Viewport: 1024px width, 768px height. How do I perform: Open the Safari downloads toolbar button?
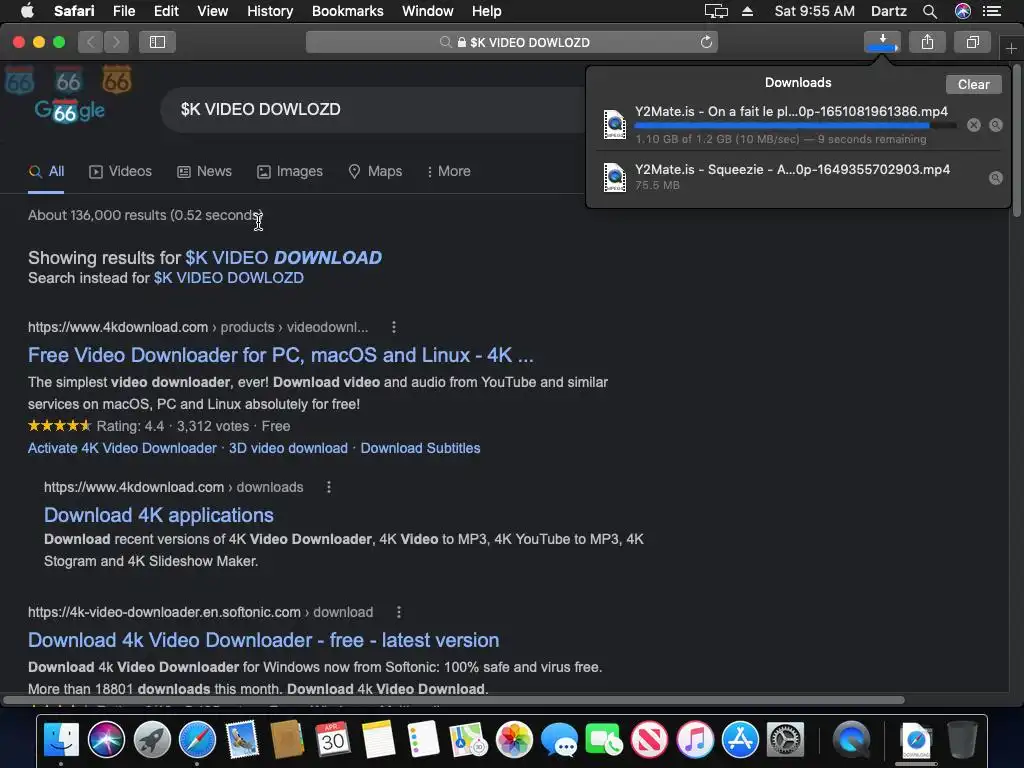tap(882, 42)
